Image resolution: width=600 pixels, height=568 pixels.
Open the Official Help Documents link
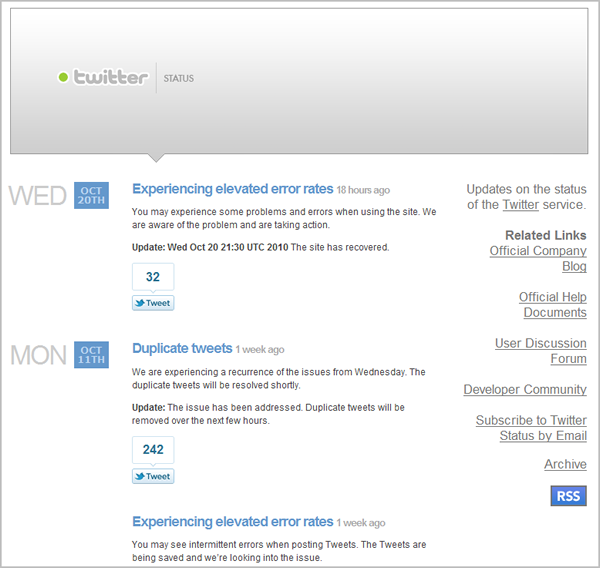[x=553, y=305]
